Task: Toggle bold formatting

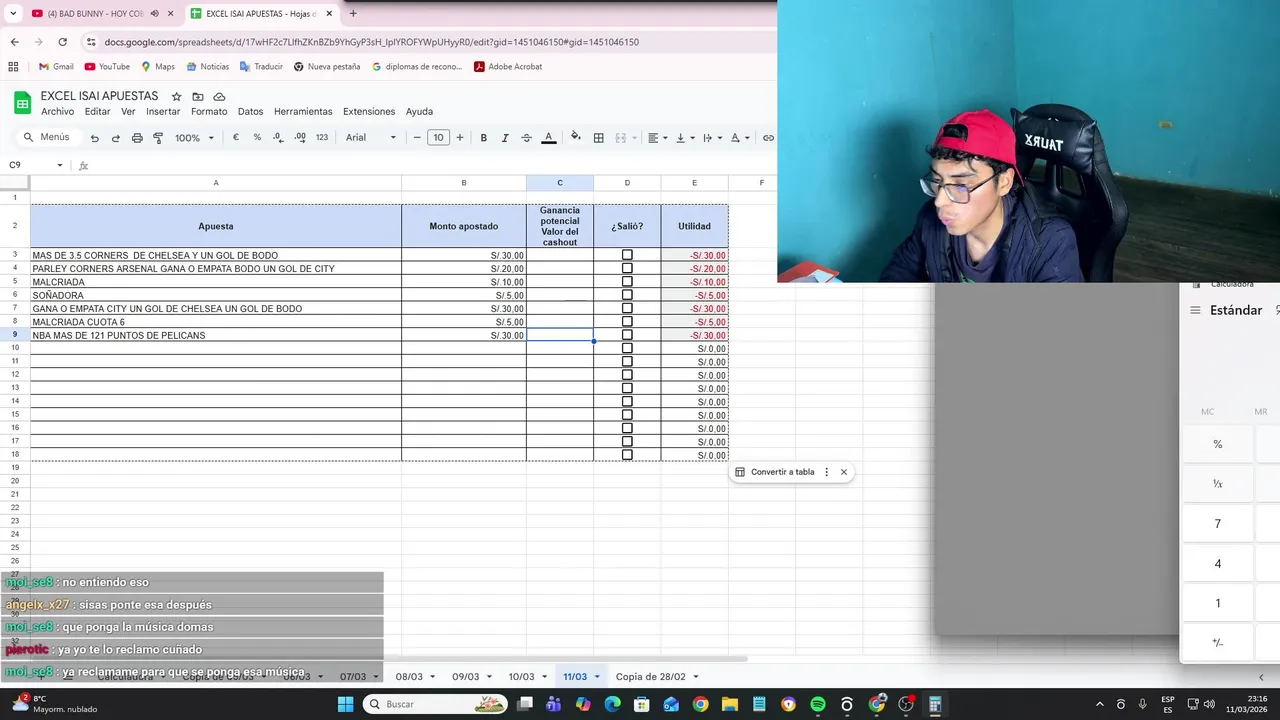Action: point(483,138)
